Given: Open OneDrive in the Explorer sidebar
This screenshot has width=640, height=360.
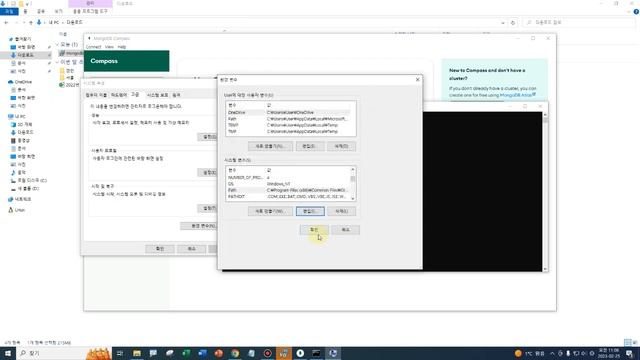Looking at the screenshot, I should pyautogui.click(x=23, y=82).
